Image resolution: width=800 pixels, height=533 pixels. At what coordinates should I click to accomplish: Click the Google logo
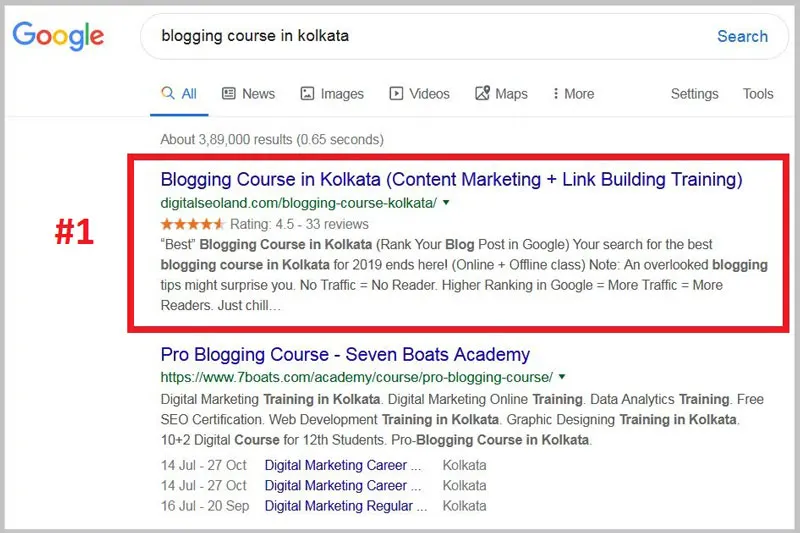tap(58, 36)
